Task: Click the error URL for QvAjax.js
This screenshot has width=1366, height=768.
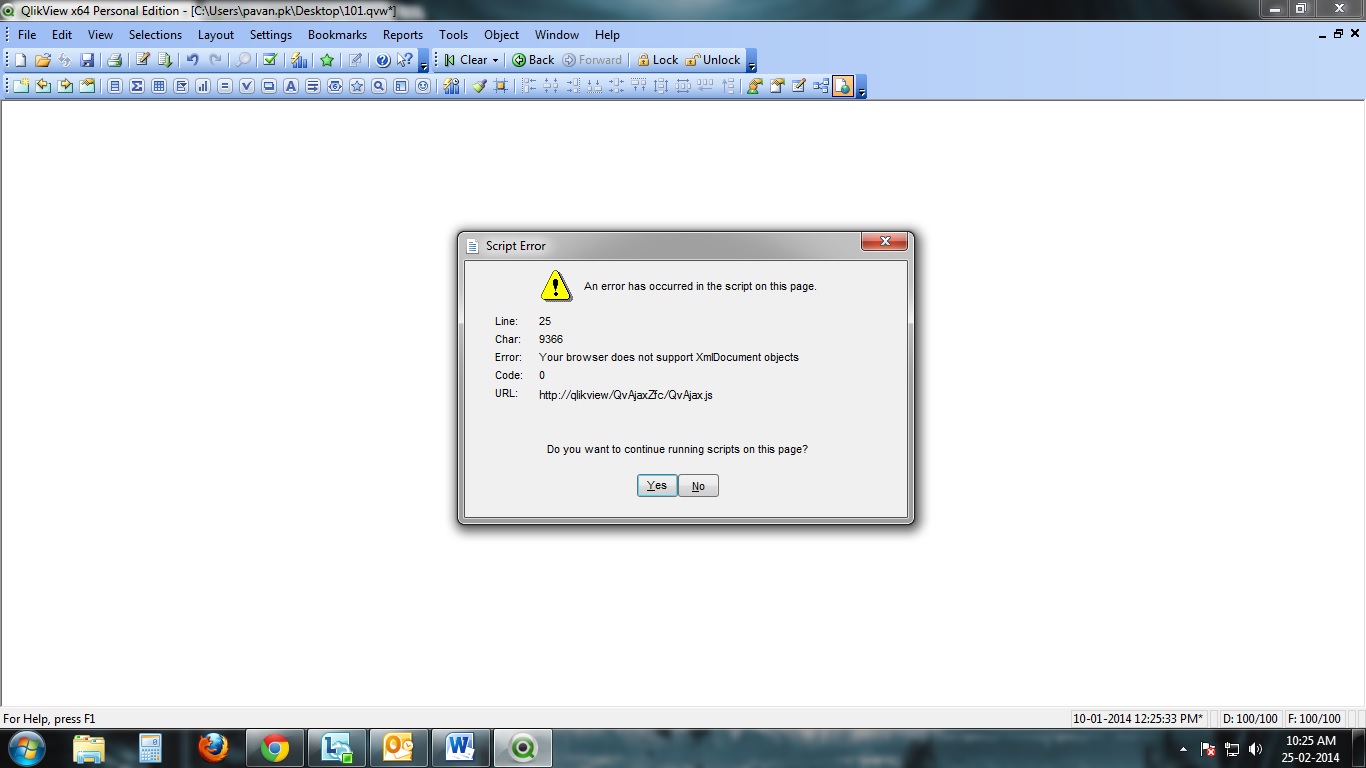Action: pos(626,395)
